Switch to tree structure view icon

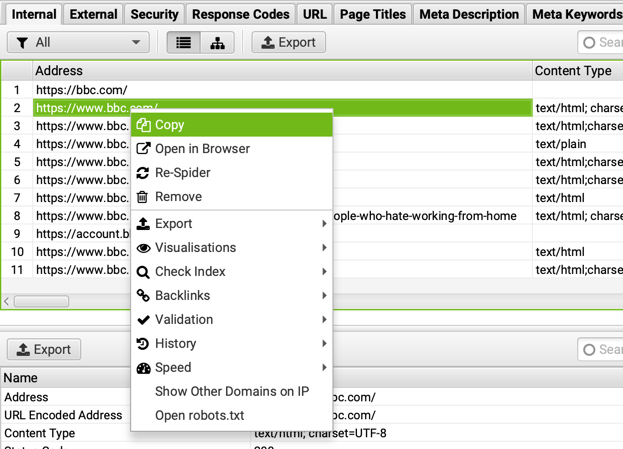click(x=217, y=43)
